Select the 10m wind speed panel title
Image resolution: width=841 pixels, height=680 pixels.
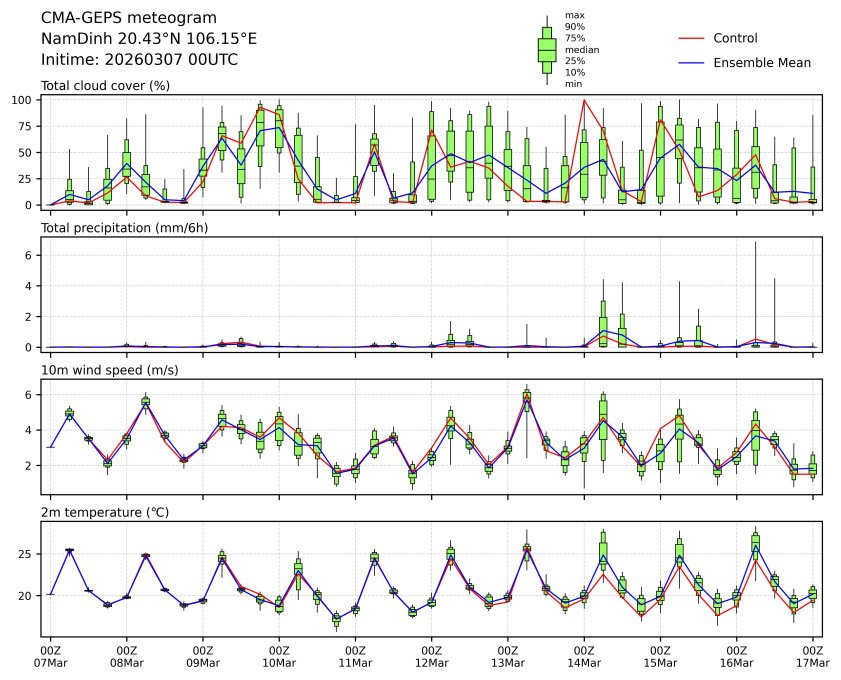110,370
